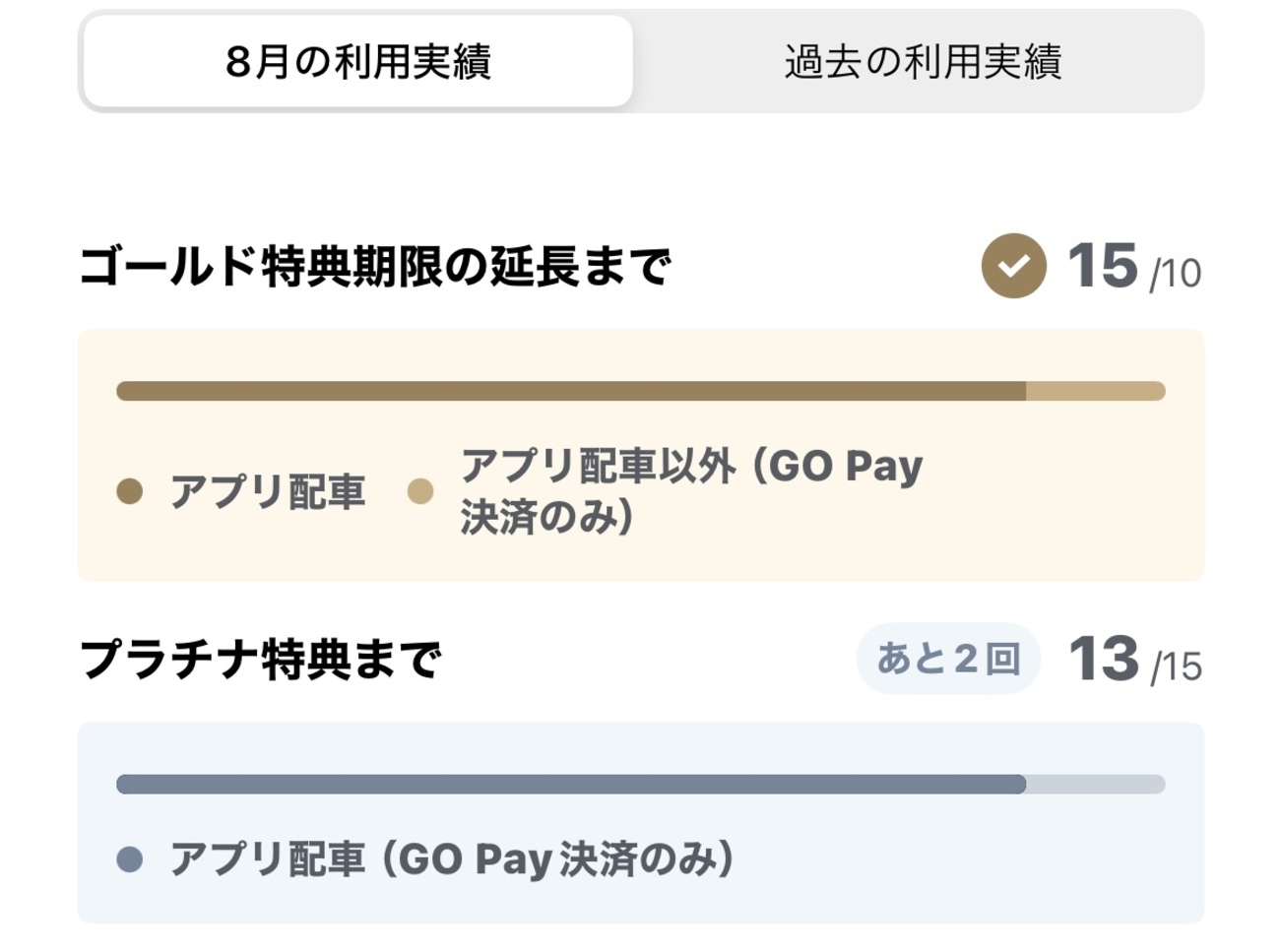This screenshot has height=952, width=1280.
Task: Tap the /10 gold target label
Action: pos(1176,274)
